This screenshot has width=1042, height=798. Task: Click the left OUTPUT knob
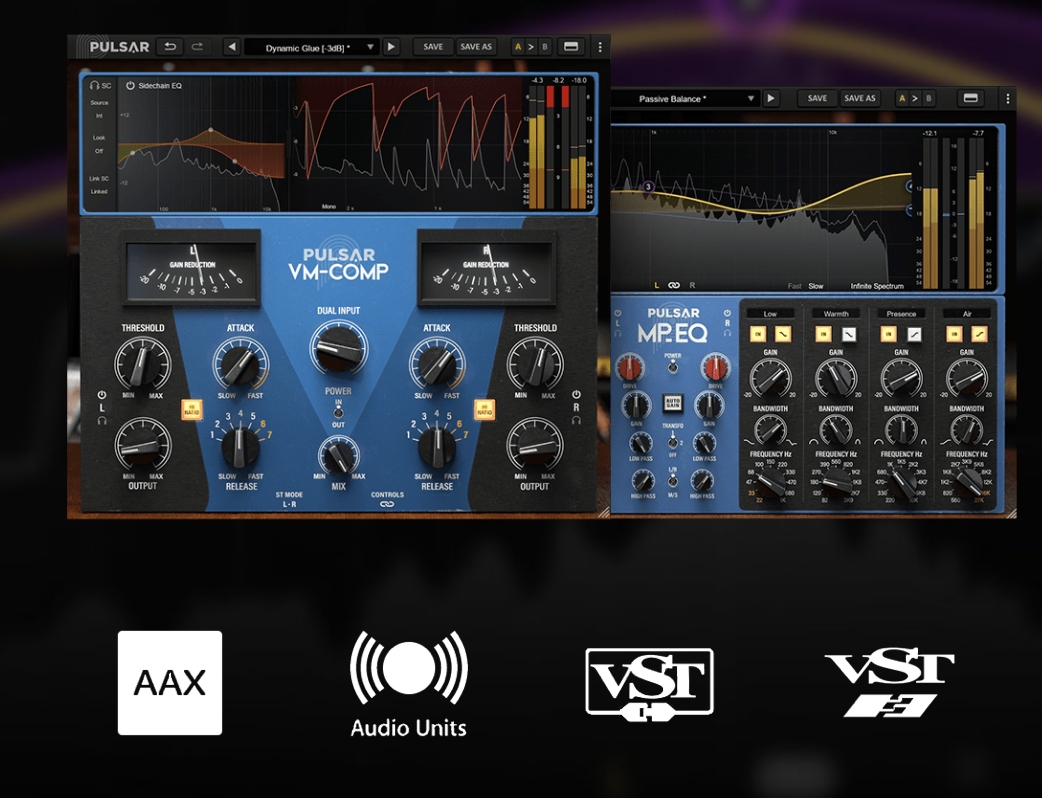(x=142, y=445)
